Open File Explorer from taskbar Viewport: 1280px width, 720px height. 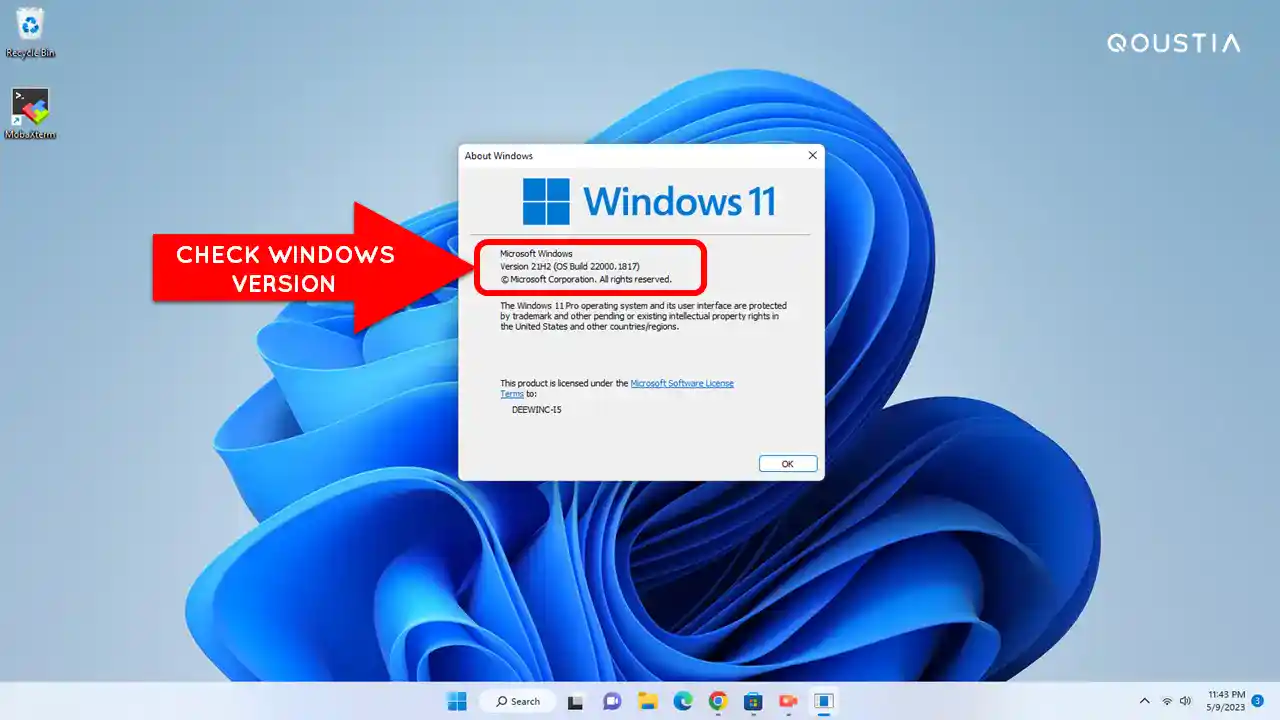647,701
